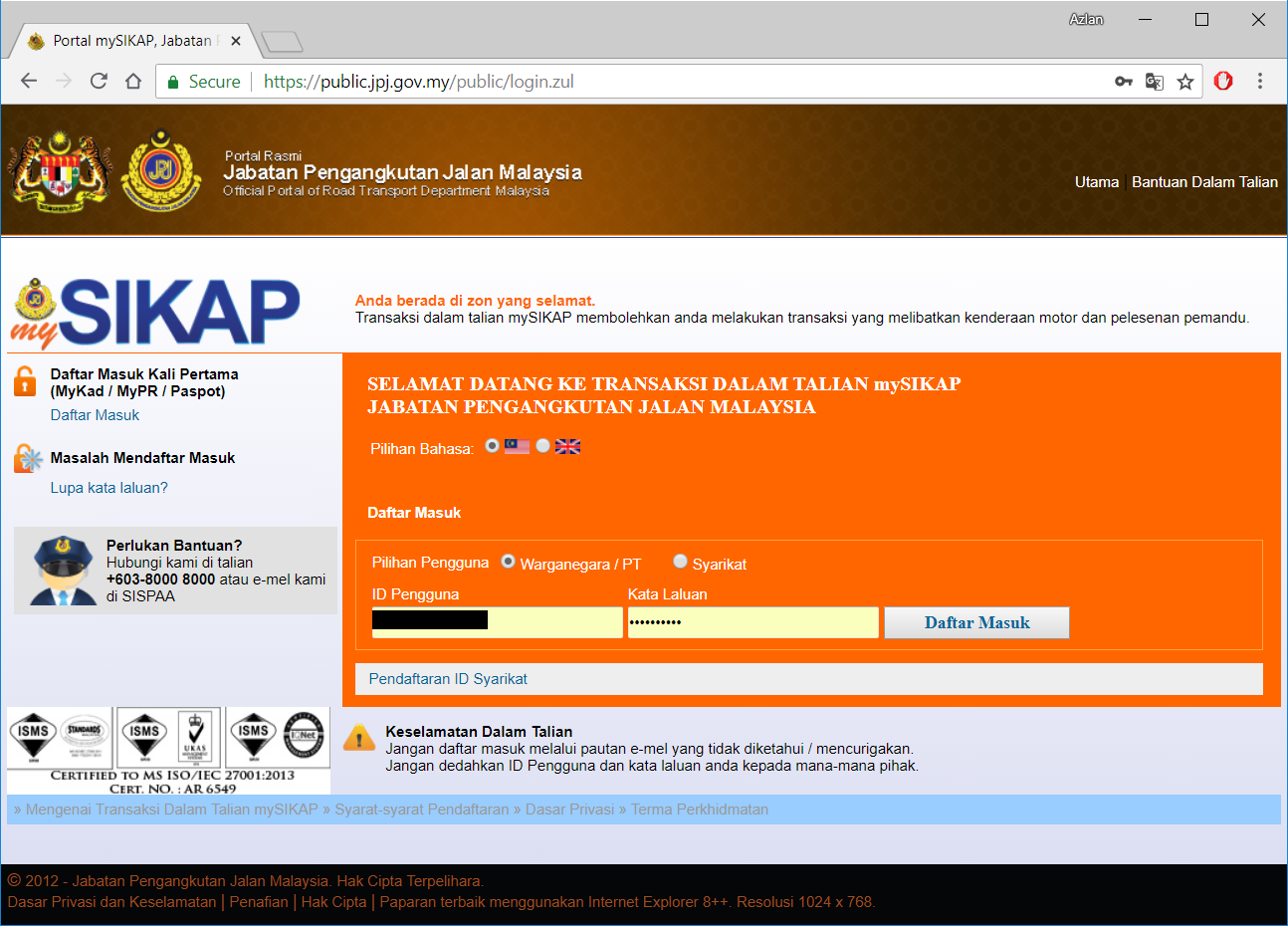The height and width of the screenshot is (926, 1288).
Task: Open the Daftar Masuk first-time registration link
Action: (95, 415)
